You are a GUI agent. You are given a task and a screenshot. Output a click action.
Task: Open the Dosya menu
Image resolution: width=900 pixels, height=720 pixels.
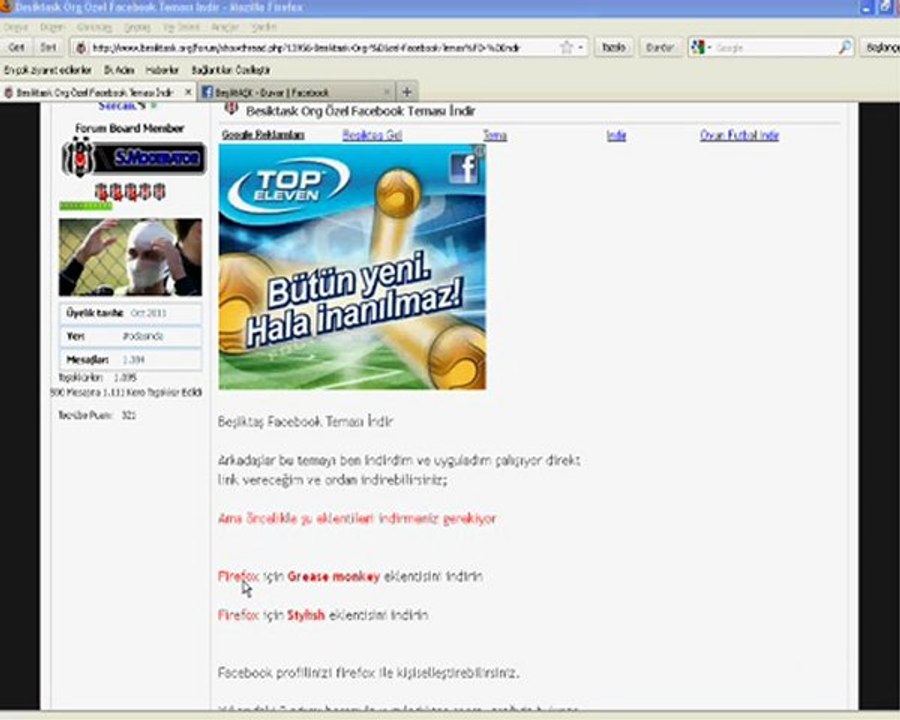click(x=15, y=27)
